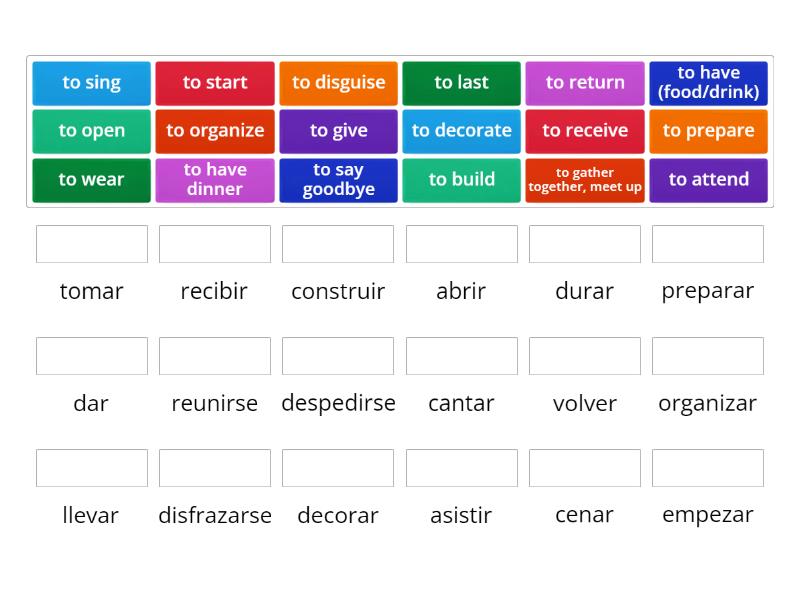The width and height of the screenshot is (800, 600).
Task: Click the 'to receive' card
Action: coord(584,131)
